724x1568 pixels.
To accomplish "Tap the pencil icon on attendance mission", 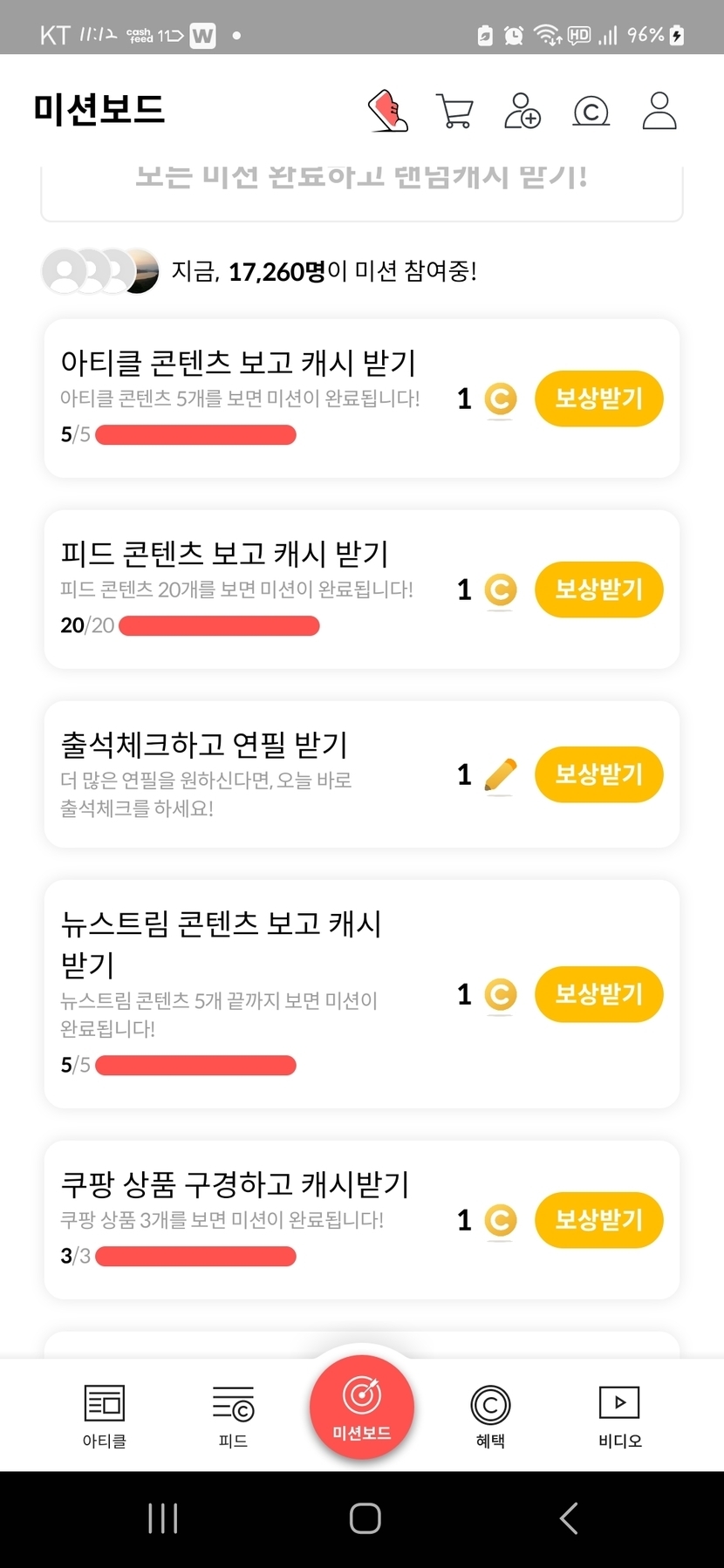I will click(x=500, y=775).
